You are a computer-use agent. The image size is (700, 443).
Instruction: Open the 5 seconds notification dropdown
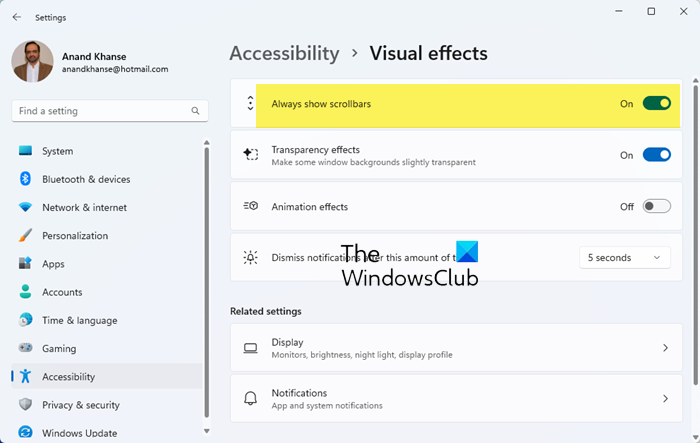coord(624,258)
